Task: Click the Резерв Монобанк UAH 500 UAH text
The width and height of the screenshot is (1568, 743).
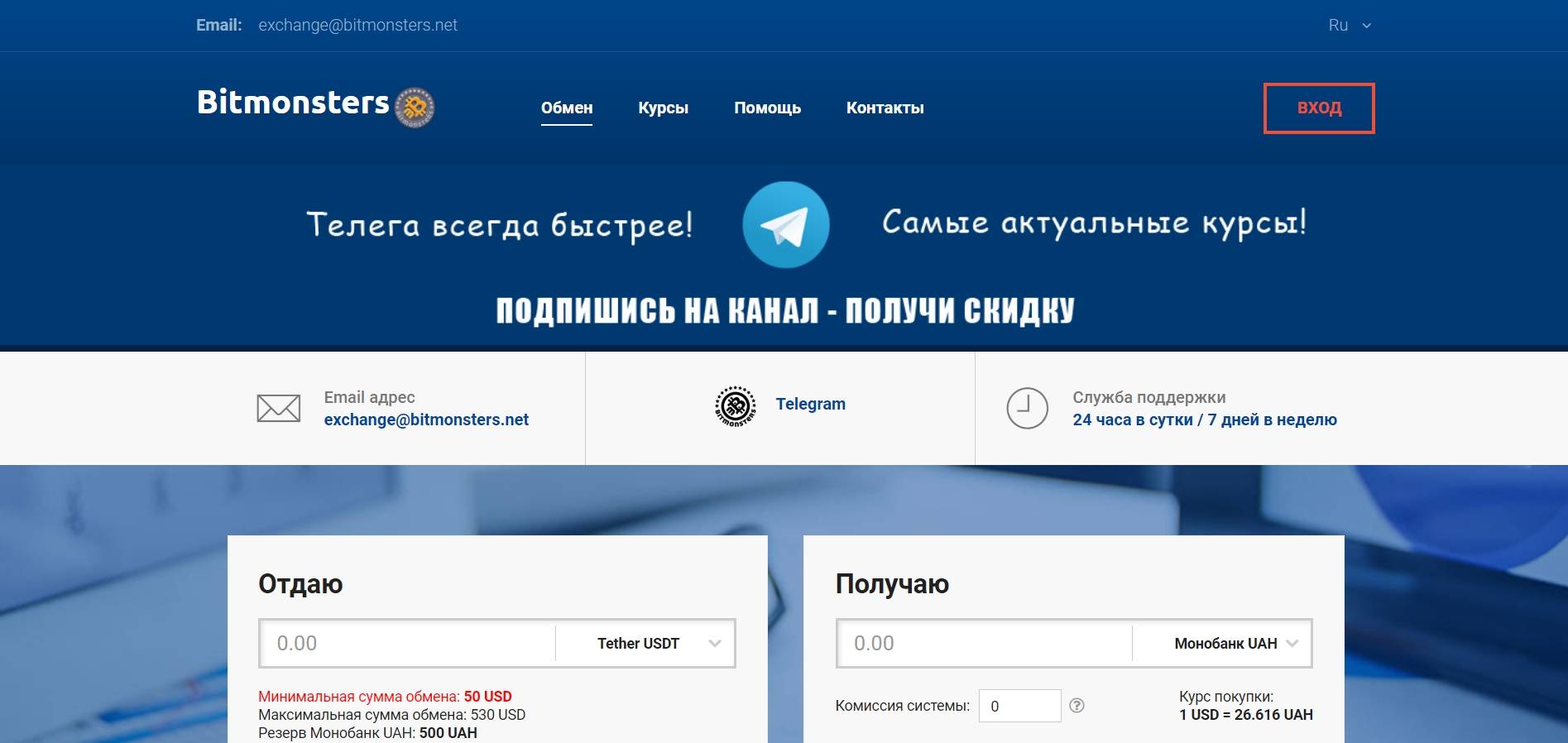Action: 367,733
